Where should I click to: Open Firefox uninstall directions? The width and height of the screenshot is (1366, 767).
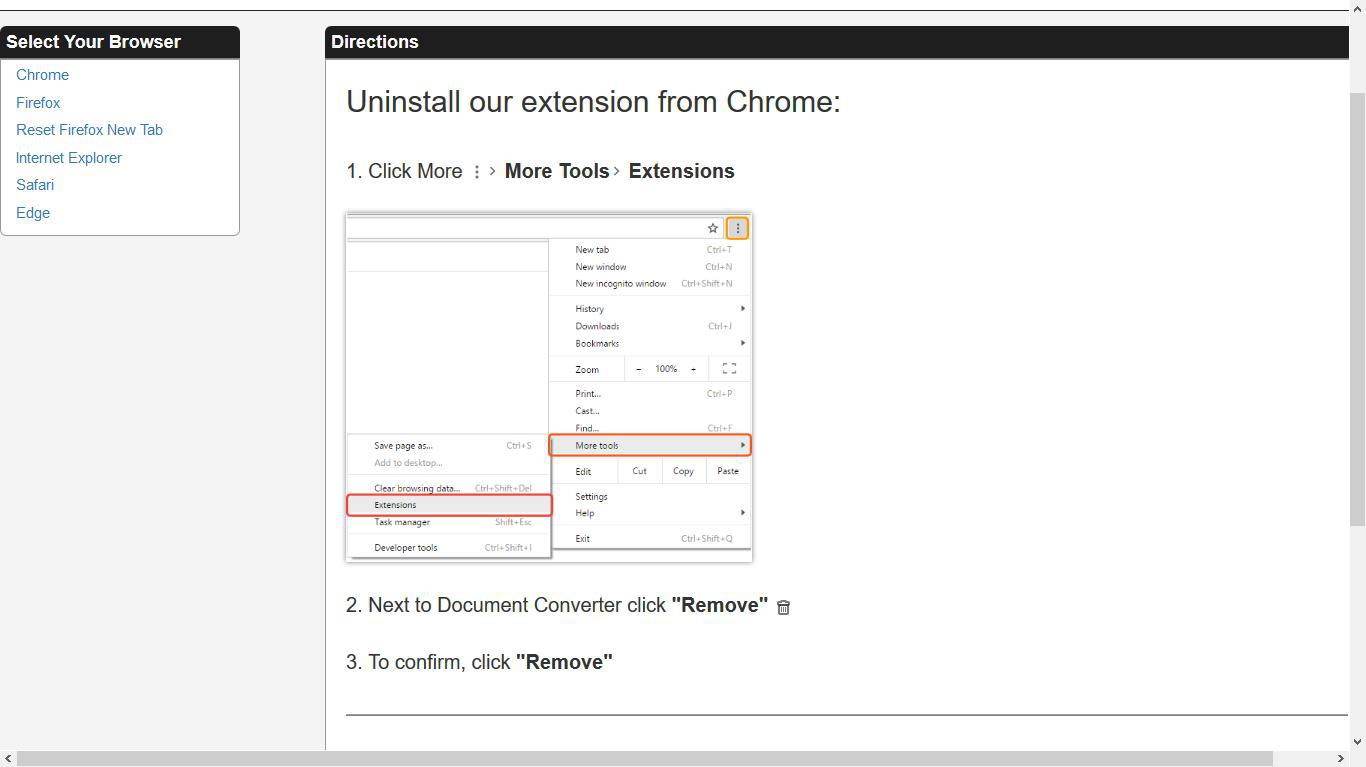click(x=38, y=103)
